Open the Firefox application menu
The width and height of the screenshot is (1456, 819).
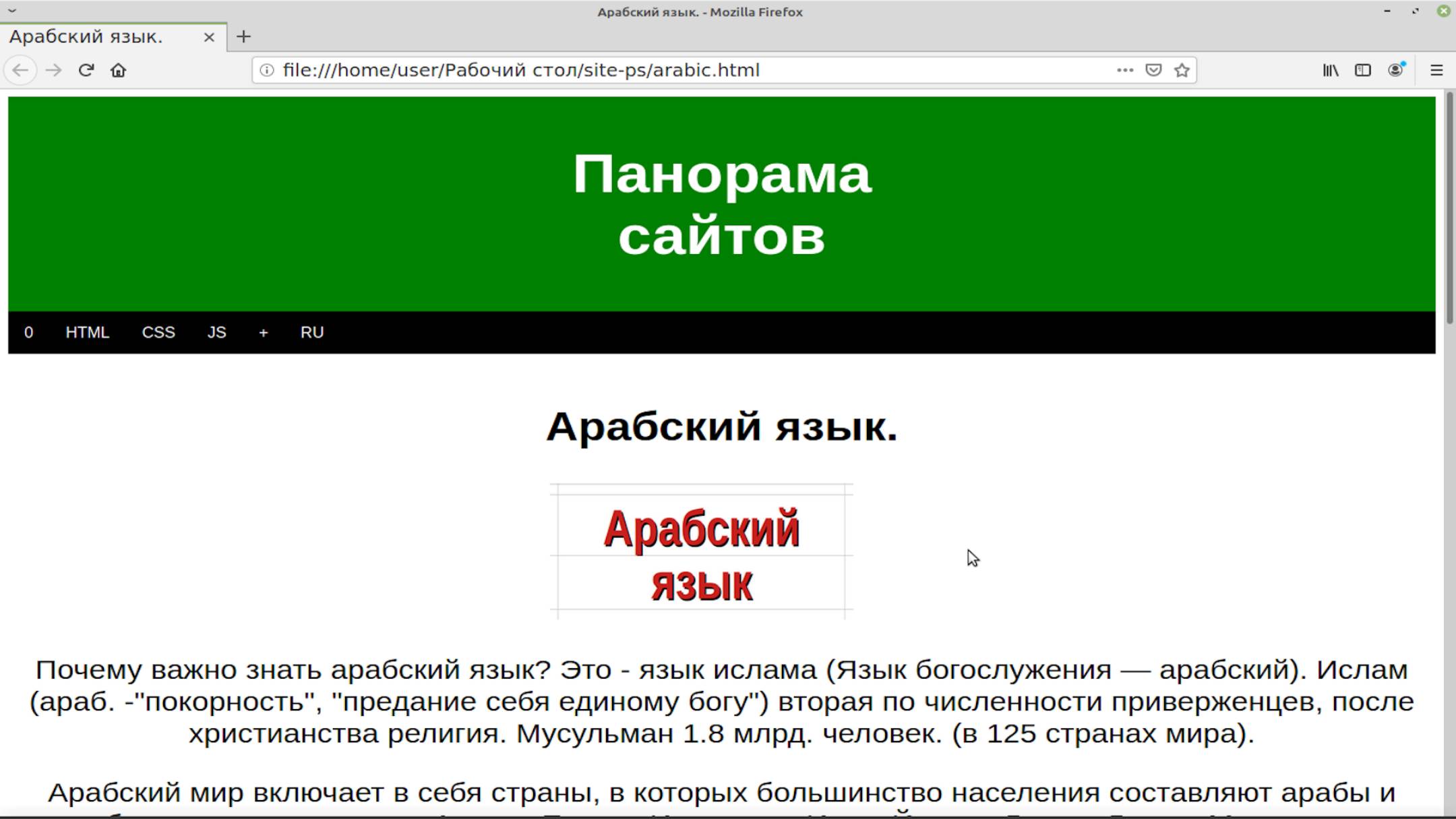point(1436,69)
